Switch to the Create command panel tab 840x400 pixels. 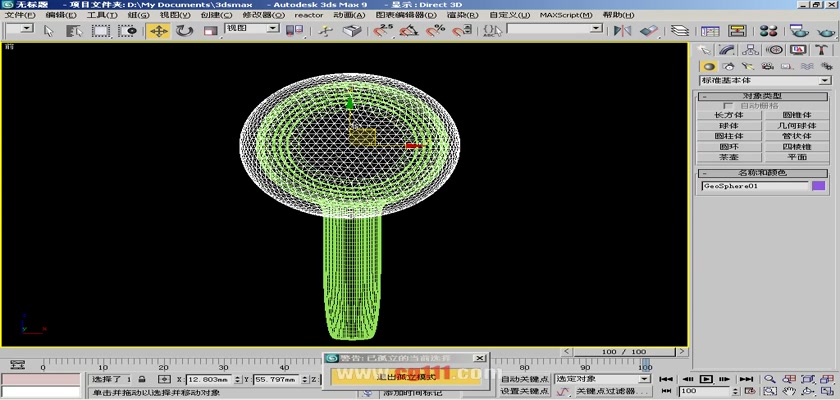tap(704, 50)
